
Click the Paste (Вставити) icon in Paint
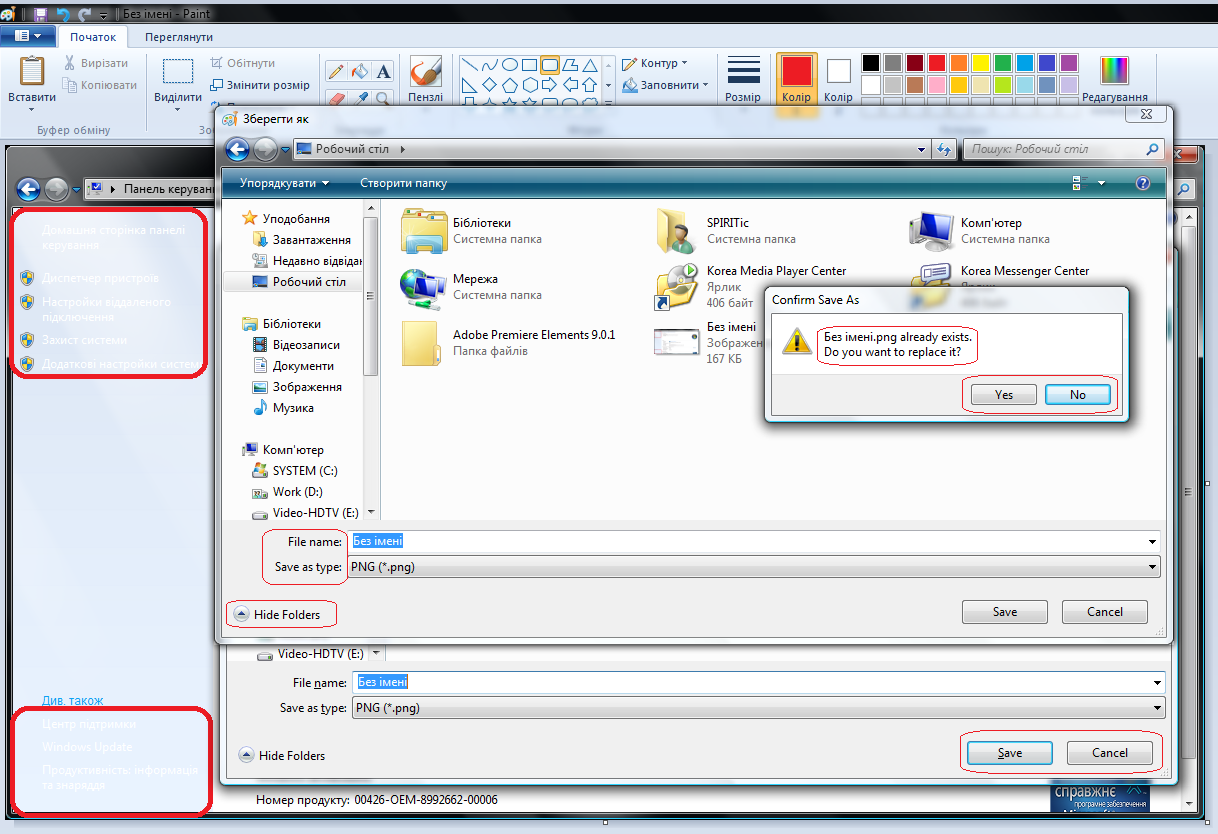[32, 71]
